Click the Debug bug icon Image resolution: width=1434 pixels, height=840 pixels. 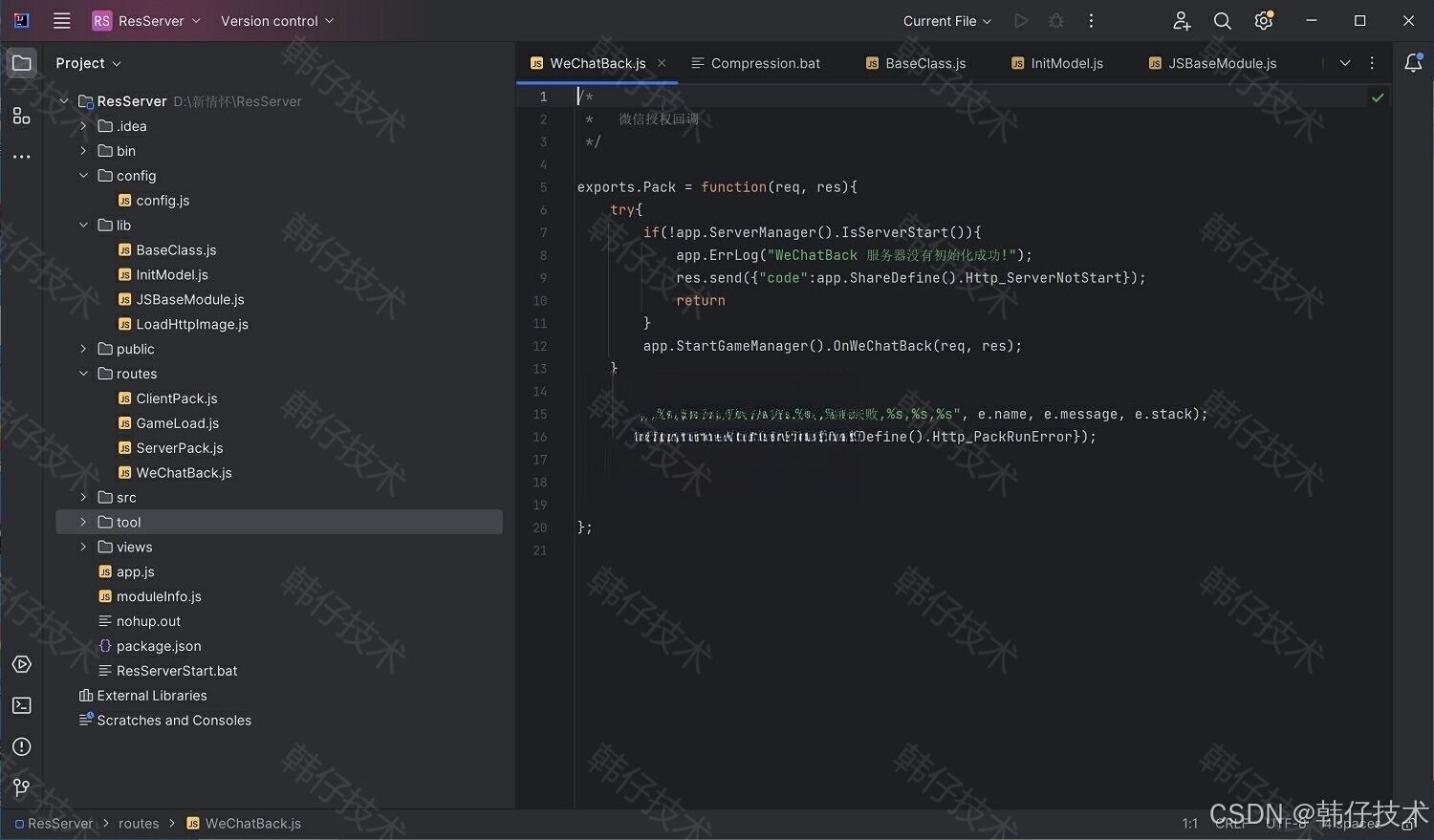pyautogui.click(x=1056, y=20)
